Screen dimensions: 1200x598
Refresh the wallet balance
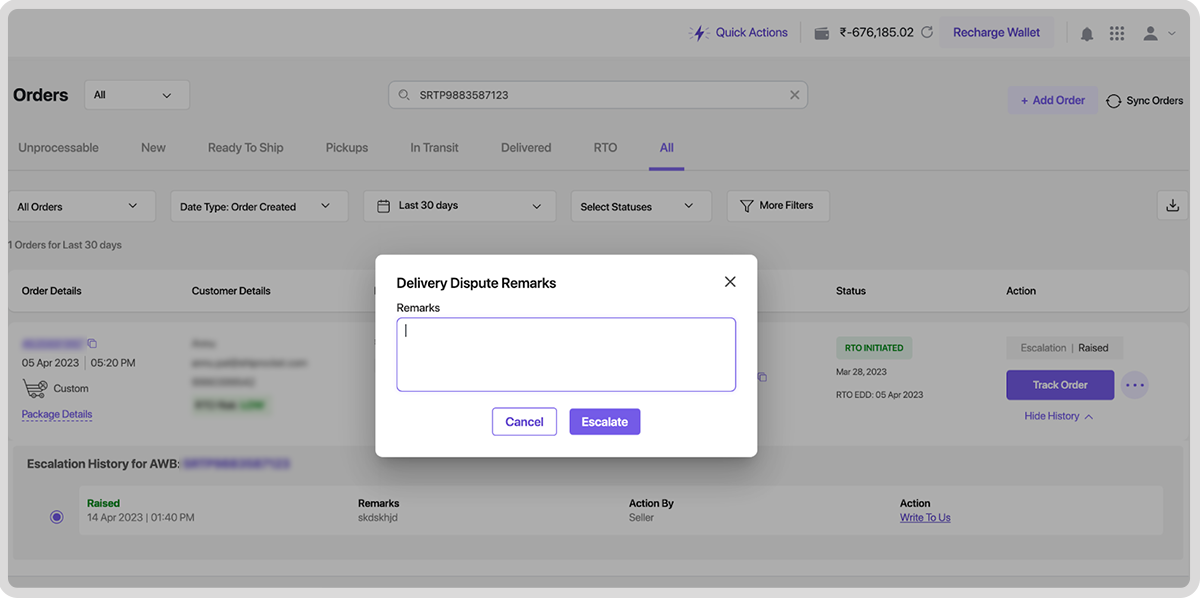(927, 32)
